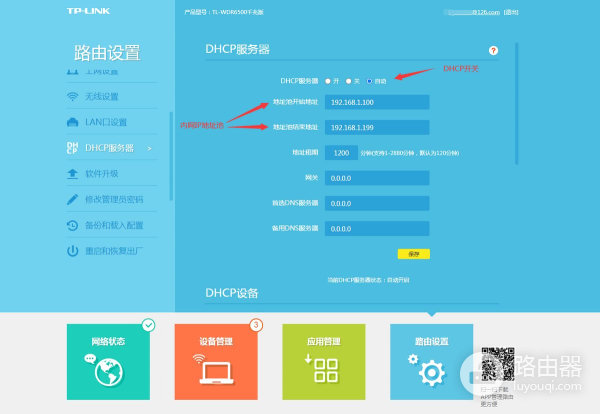The width and height of the screenshot is (600, 414).
Task: Click the yellow 保存 save button
Action: click(414, 254)
